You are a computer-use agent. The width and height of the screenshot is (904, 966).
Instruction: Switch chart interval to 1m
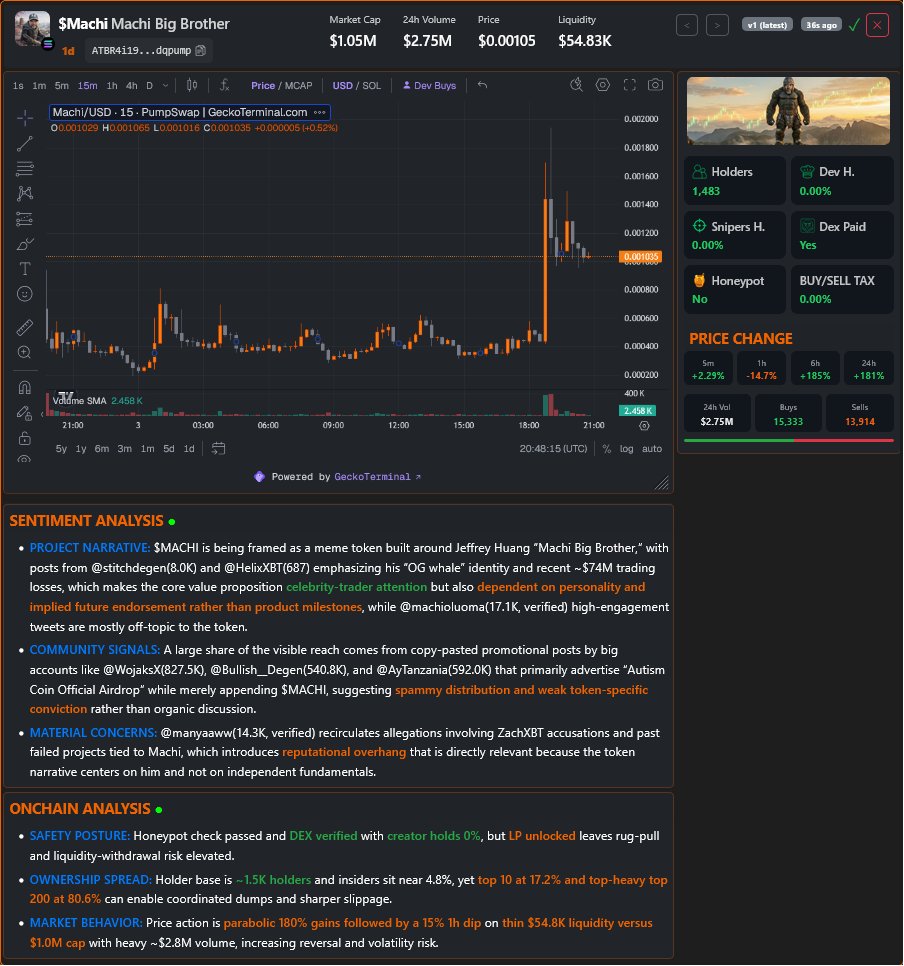(x=39, y=86)
